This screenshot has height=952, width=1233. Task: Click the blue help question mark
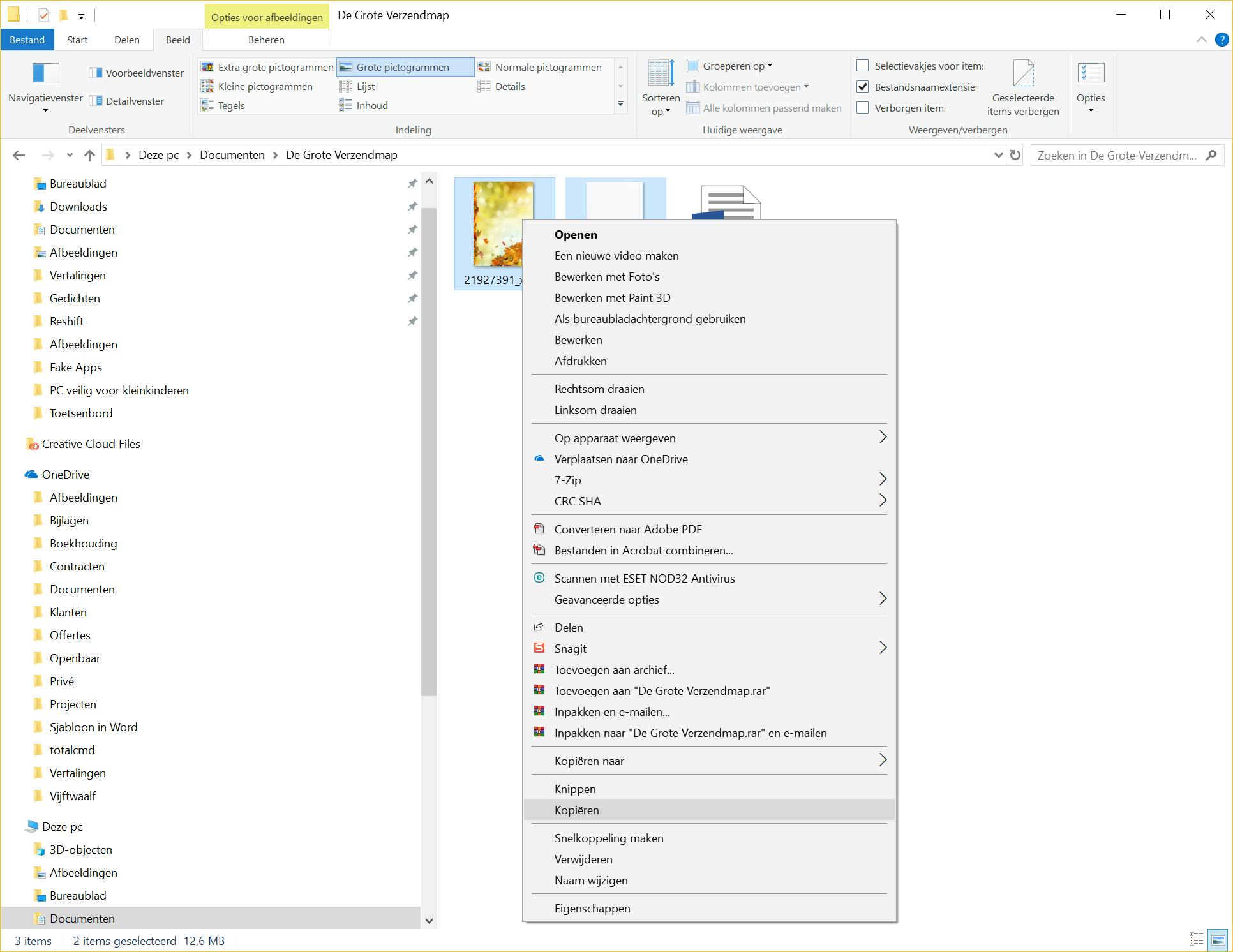point(1221,40)
